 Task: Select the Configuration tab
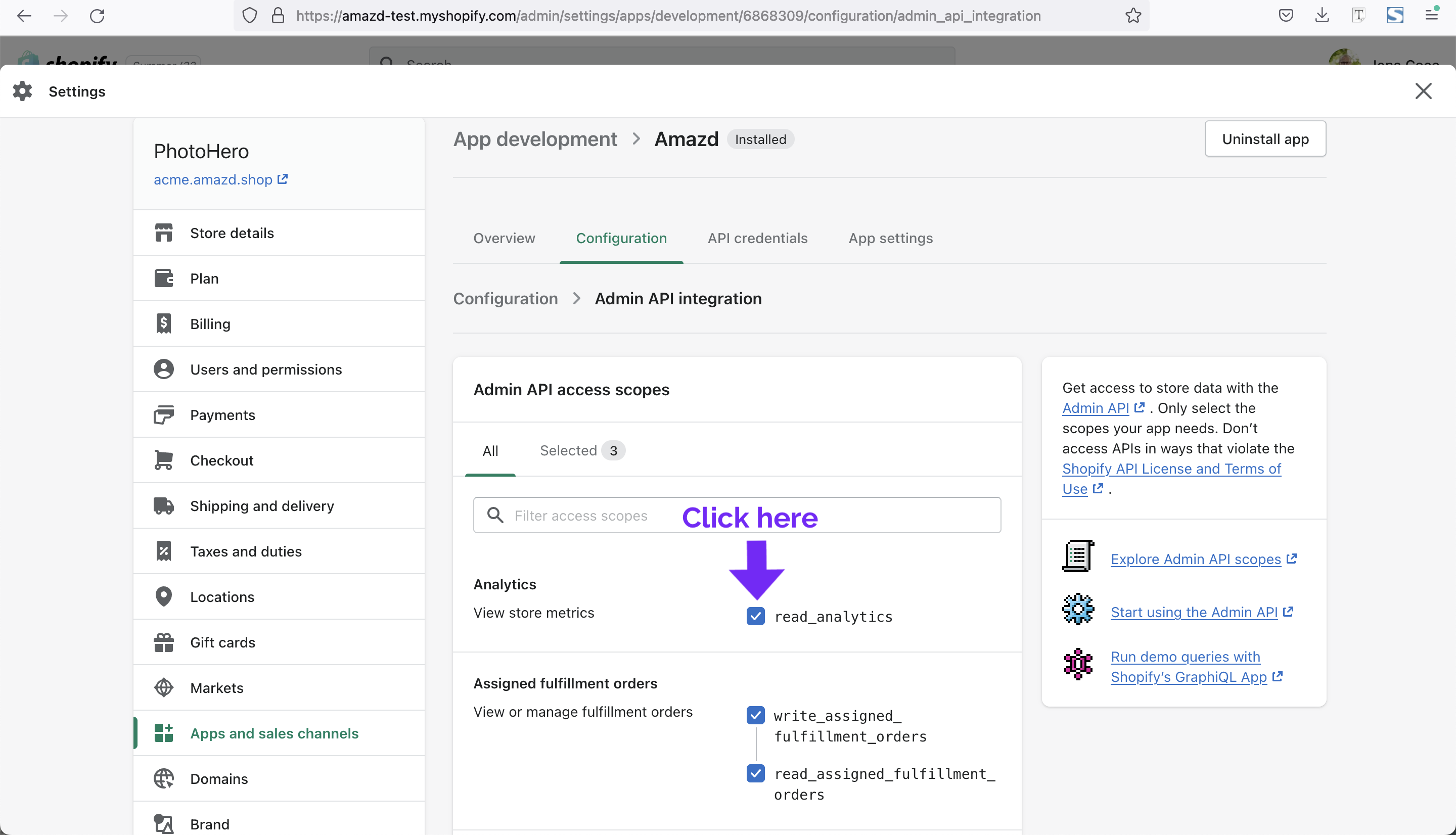[621, 238]
